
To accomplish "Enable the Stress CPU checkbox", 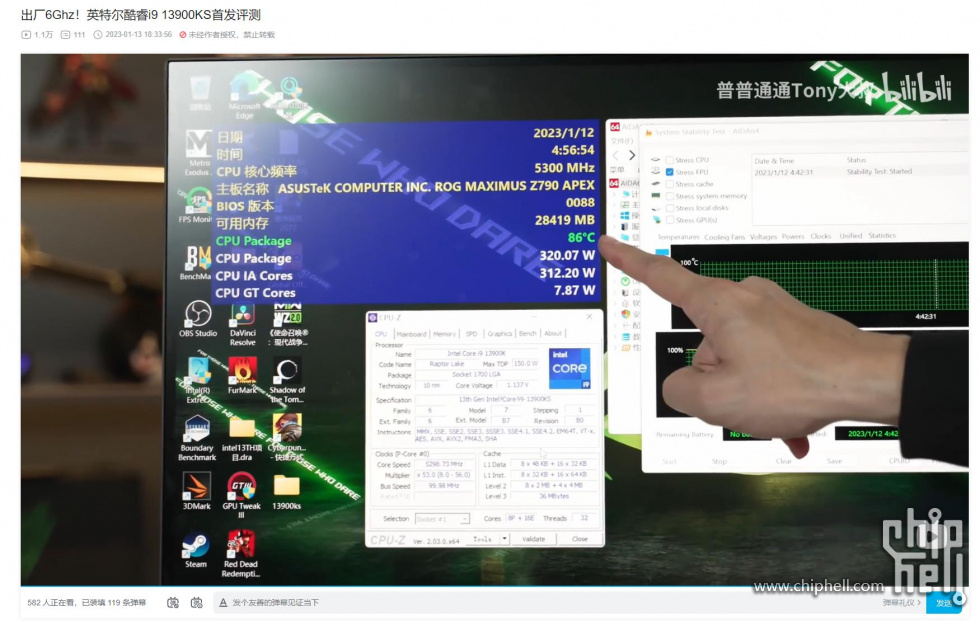I will [669, 160].
